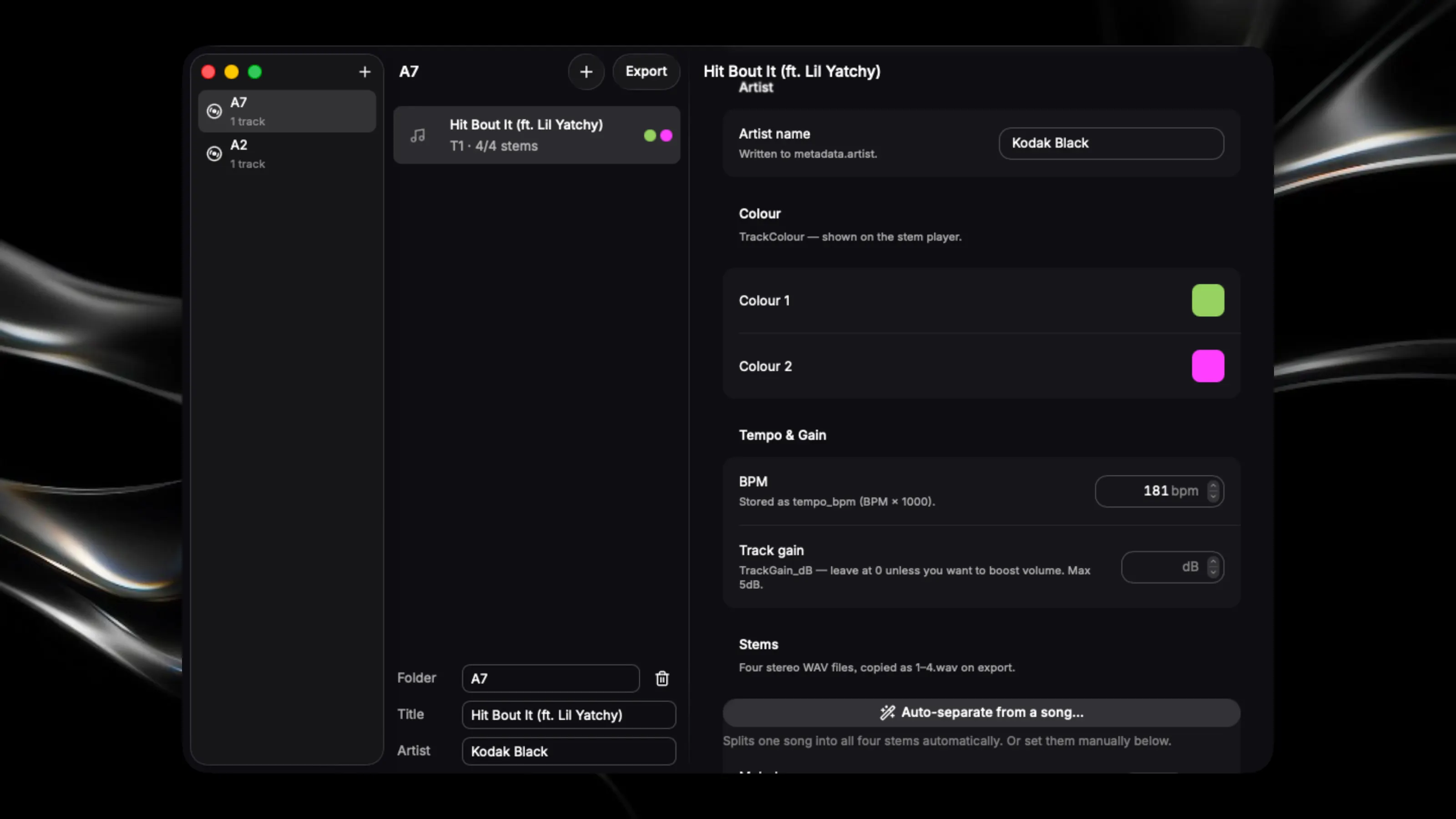Click the green fullscreen window button

pyautogui.click(x=255, y=72)
